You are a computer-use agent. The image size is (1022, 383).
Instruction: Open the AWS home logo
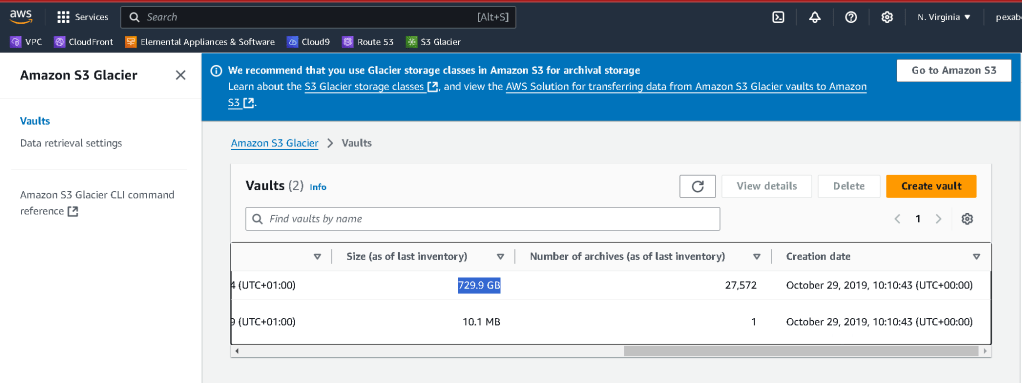(x=21, y=17)
